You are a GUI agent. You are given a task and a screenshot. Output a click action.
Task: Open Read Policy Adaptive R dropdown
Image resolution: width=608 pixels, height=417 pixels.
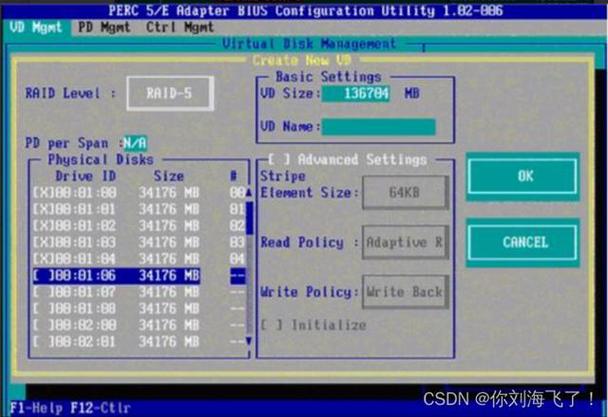click(404, 242)
